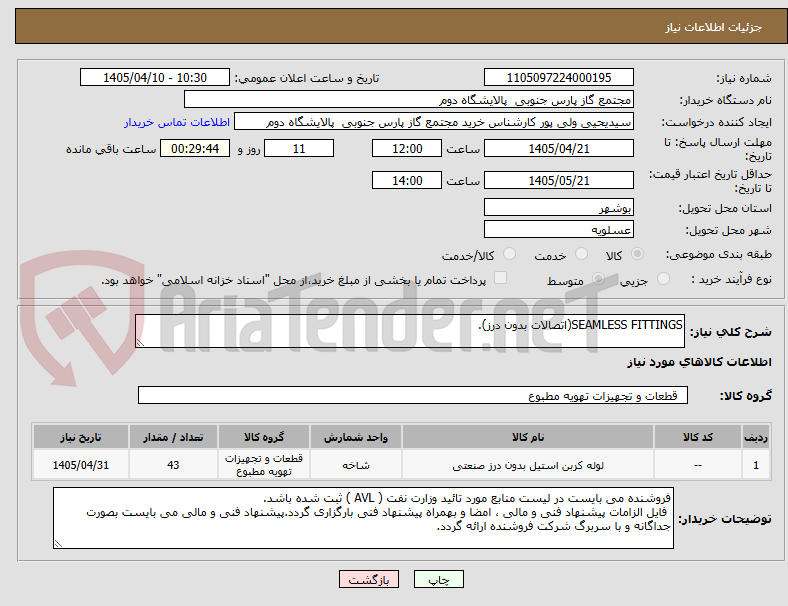This screenshot has width=788, height=606.
Task: Click the واحد شمارش column header
Action: tap(356, 437)
